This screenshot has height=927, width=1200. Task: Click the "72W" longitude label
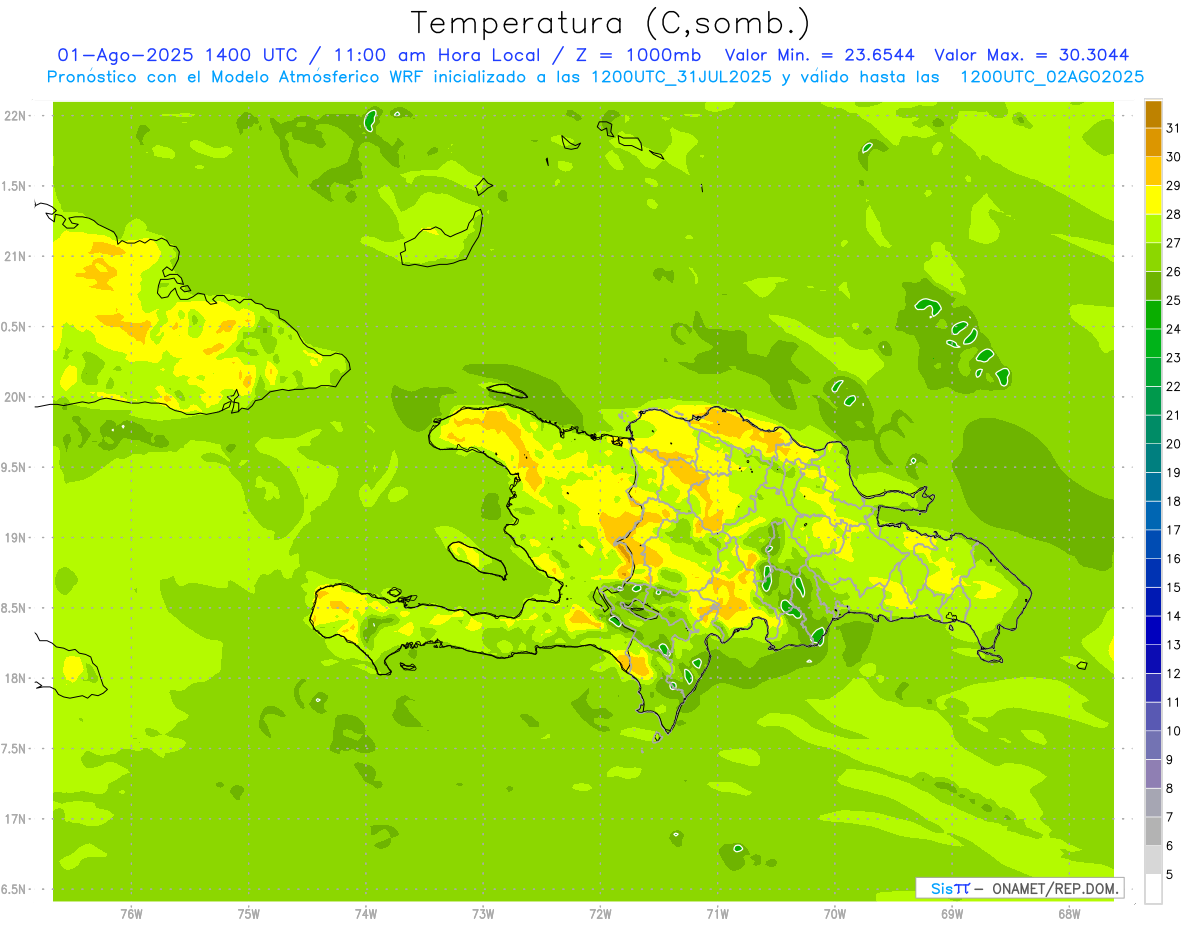click(x=600, y=914)
